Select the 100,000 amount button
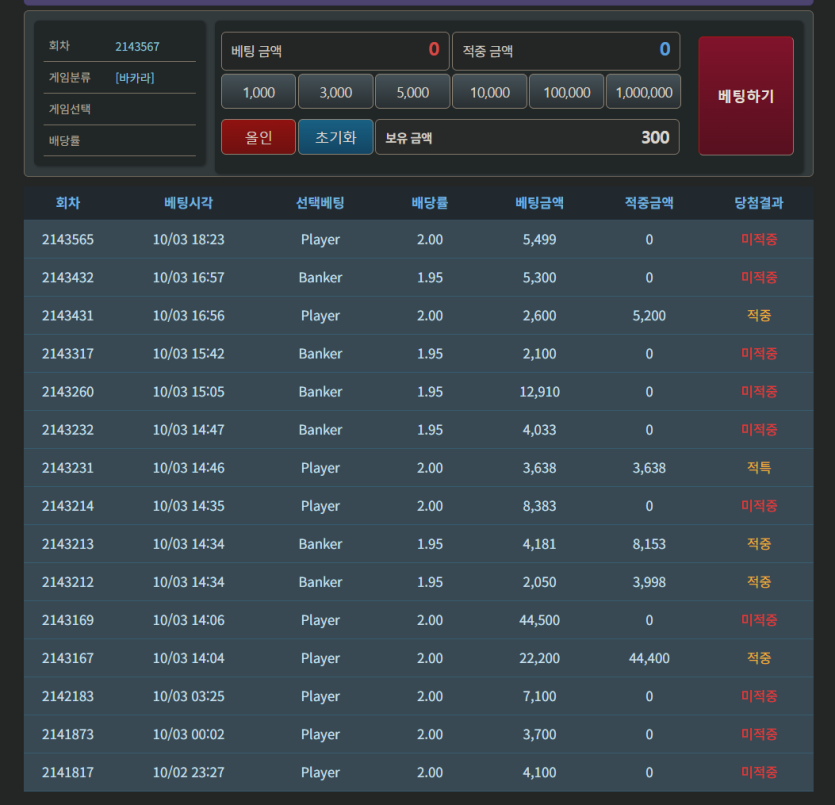This screenshot has height=805, width=835. [x=567, y=92]
